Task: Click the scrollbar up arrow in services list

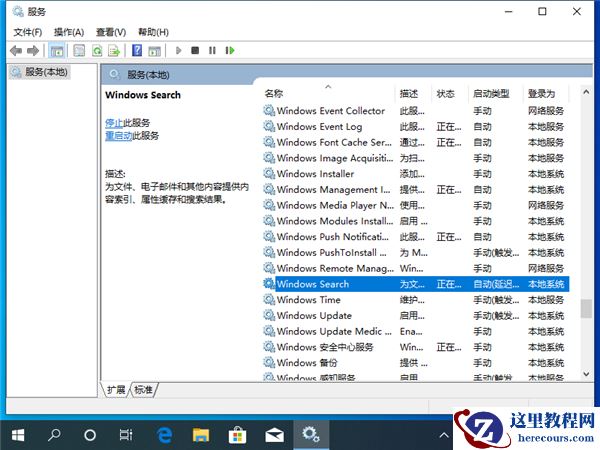Action: pos(586,92)
